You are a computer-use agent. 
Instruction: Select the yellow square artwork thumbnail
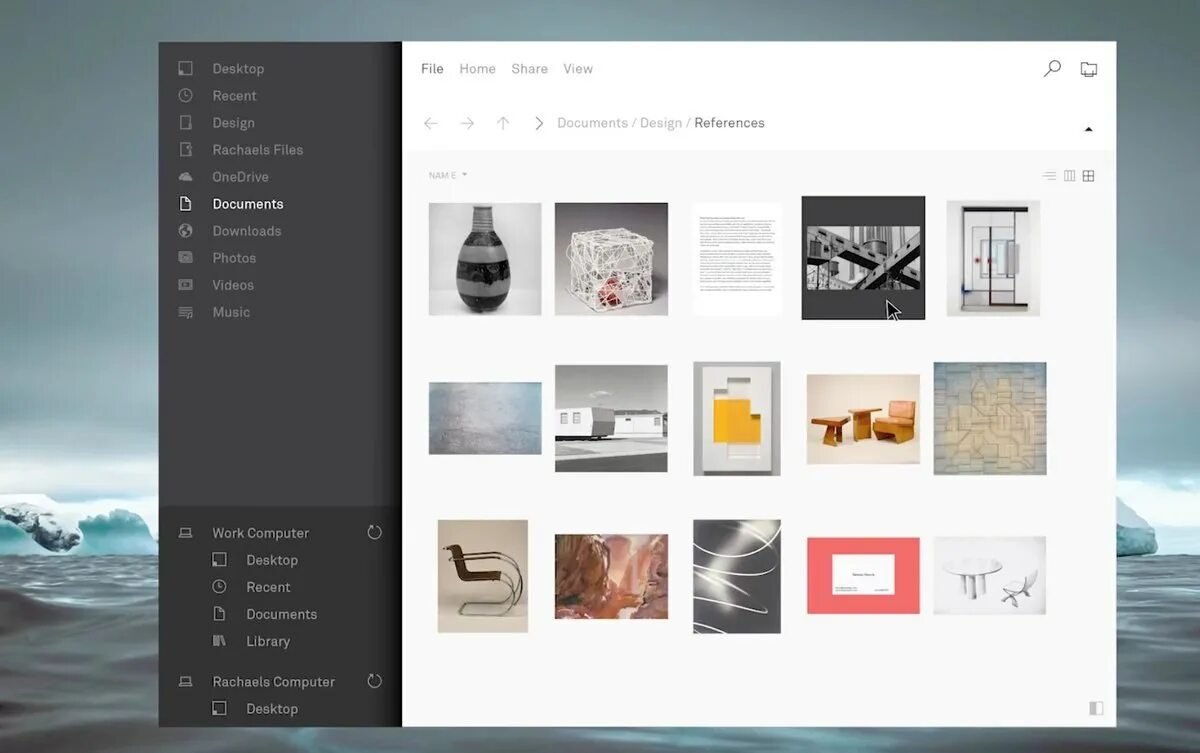tap(737, 418)
